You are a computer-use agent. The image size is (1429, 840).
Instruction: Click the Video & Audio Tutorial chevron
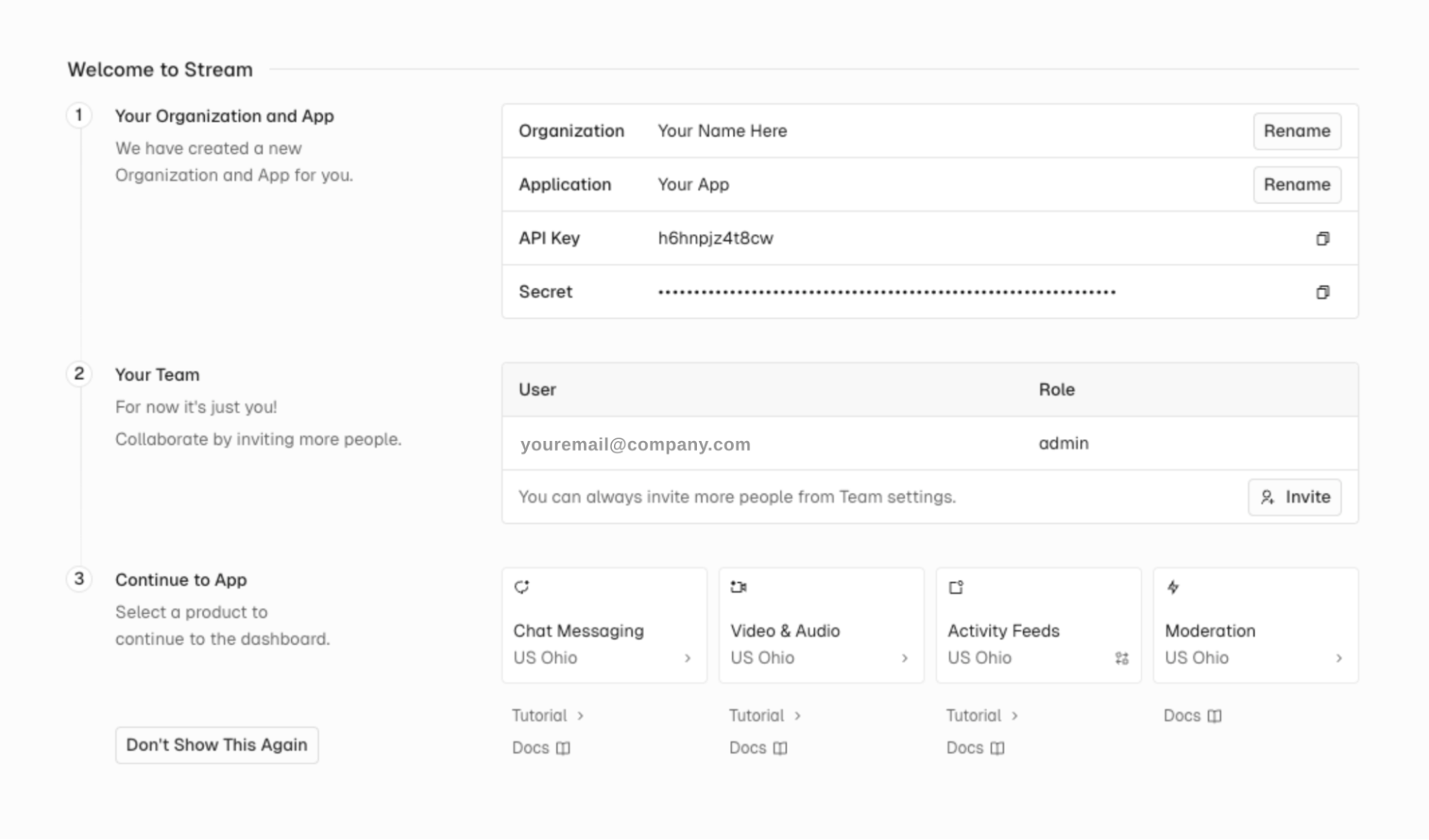coord(798,716)
